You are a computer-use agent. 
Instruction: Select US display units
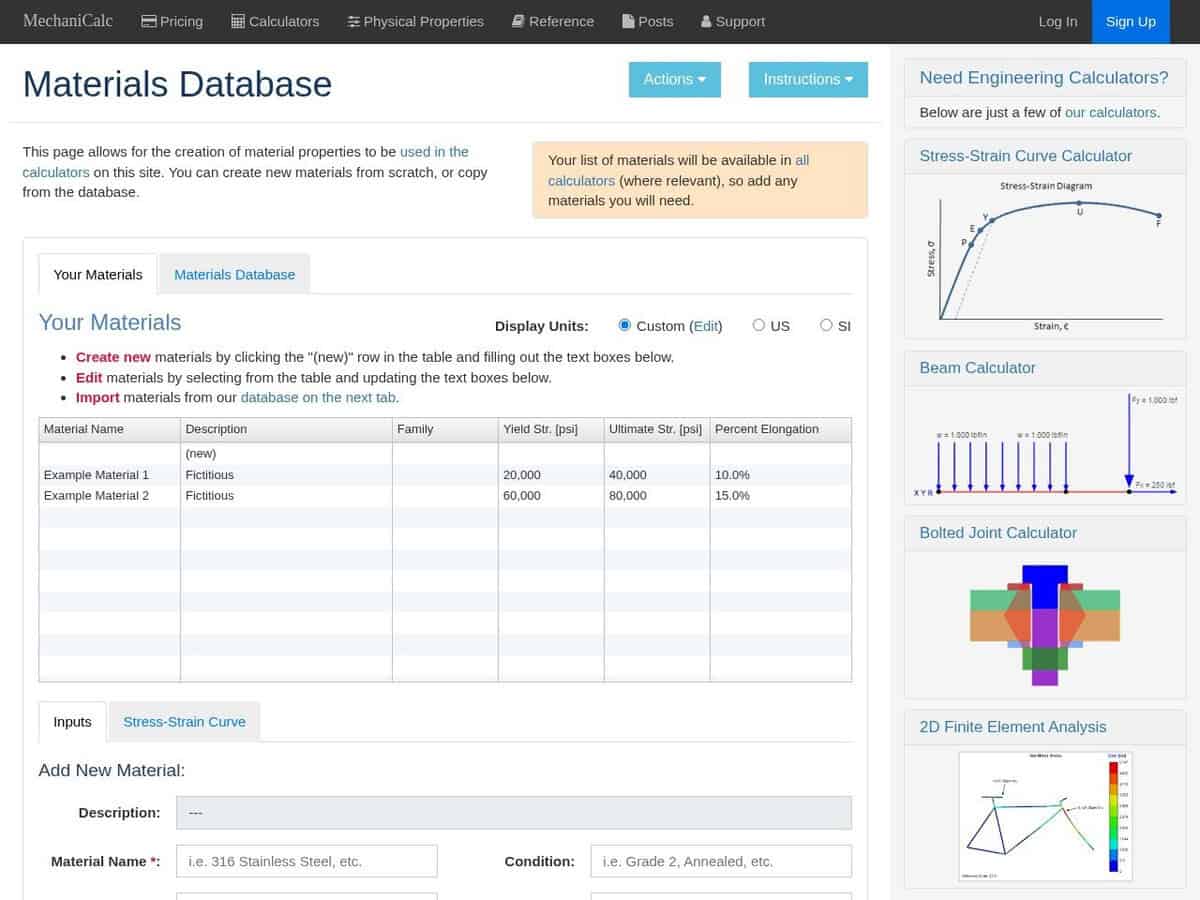tap(759, 325)
